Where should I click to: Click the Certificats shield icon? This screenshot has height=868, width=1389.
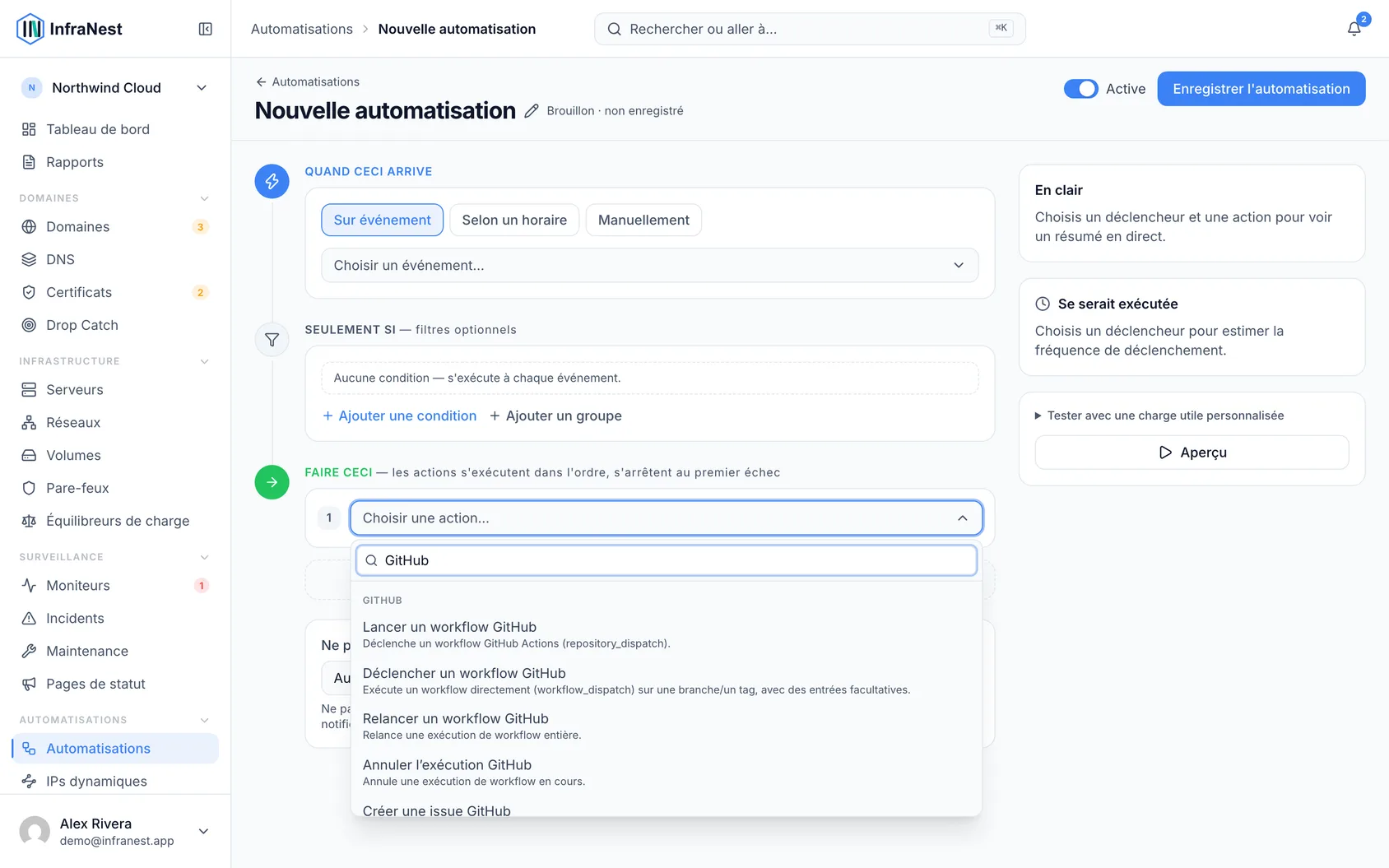click(29, 292)
